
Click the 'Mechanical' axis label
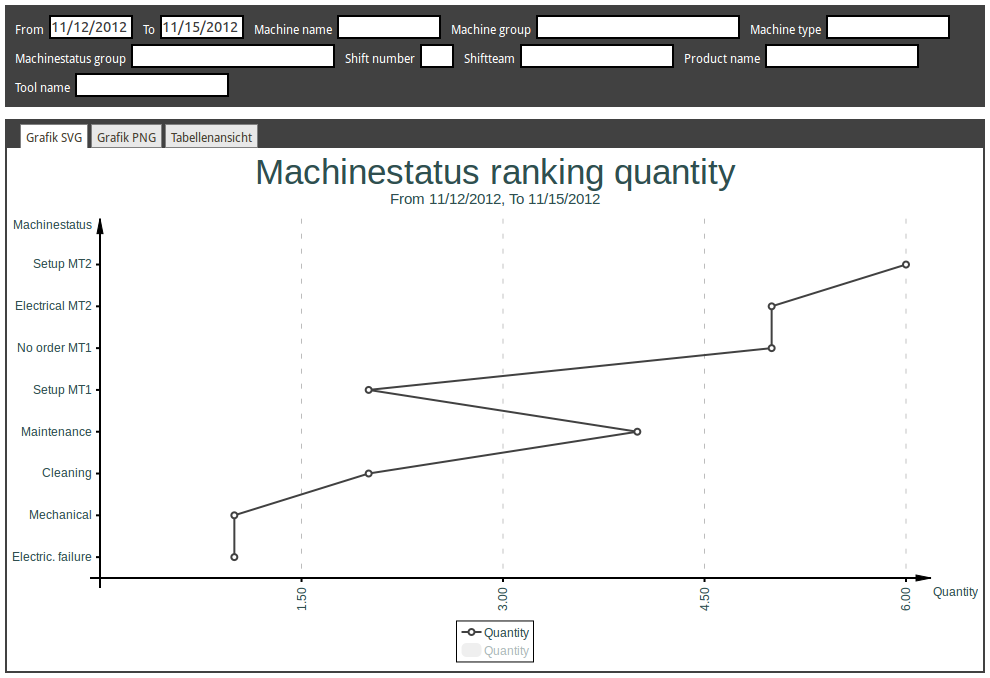pos(61,514)
